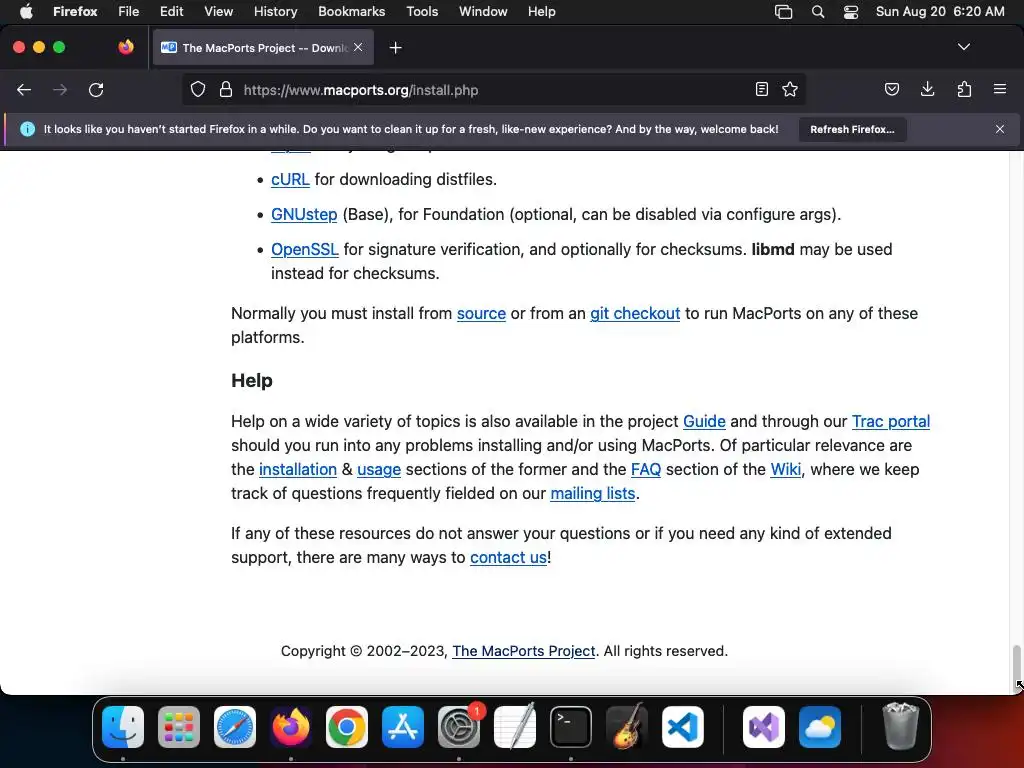
Task: Follow the FAQ link
Action: 646,470
